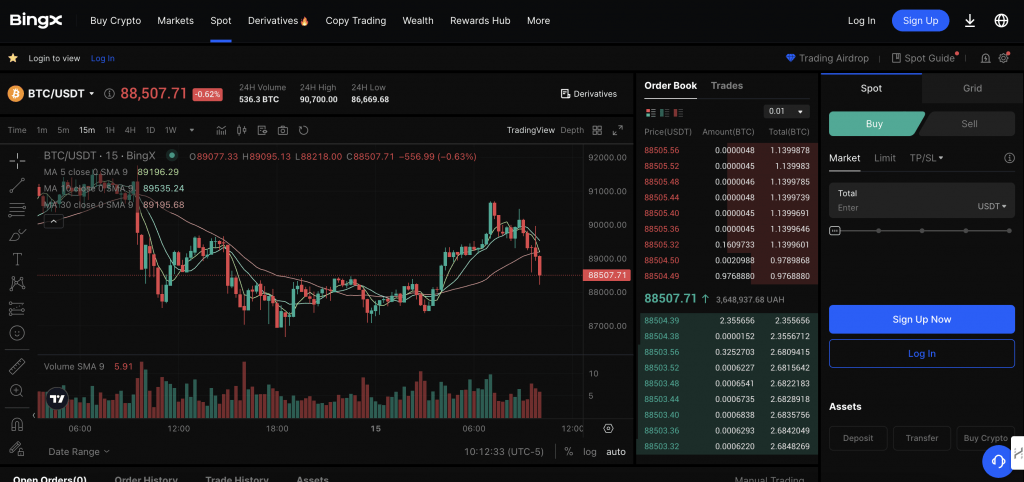Screen dimensions: 1024x482
Task: Open the horizontal lines and Fibonacci tool group
Action: click(18, 210)
